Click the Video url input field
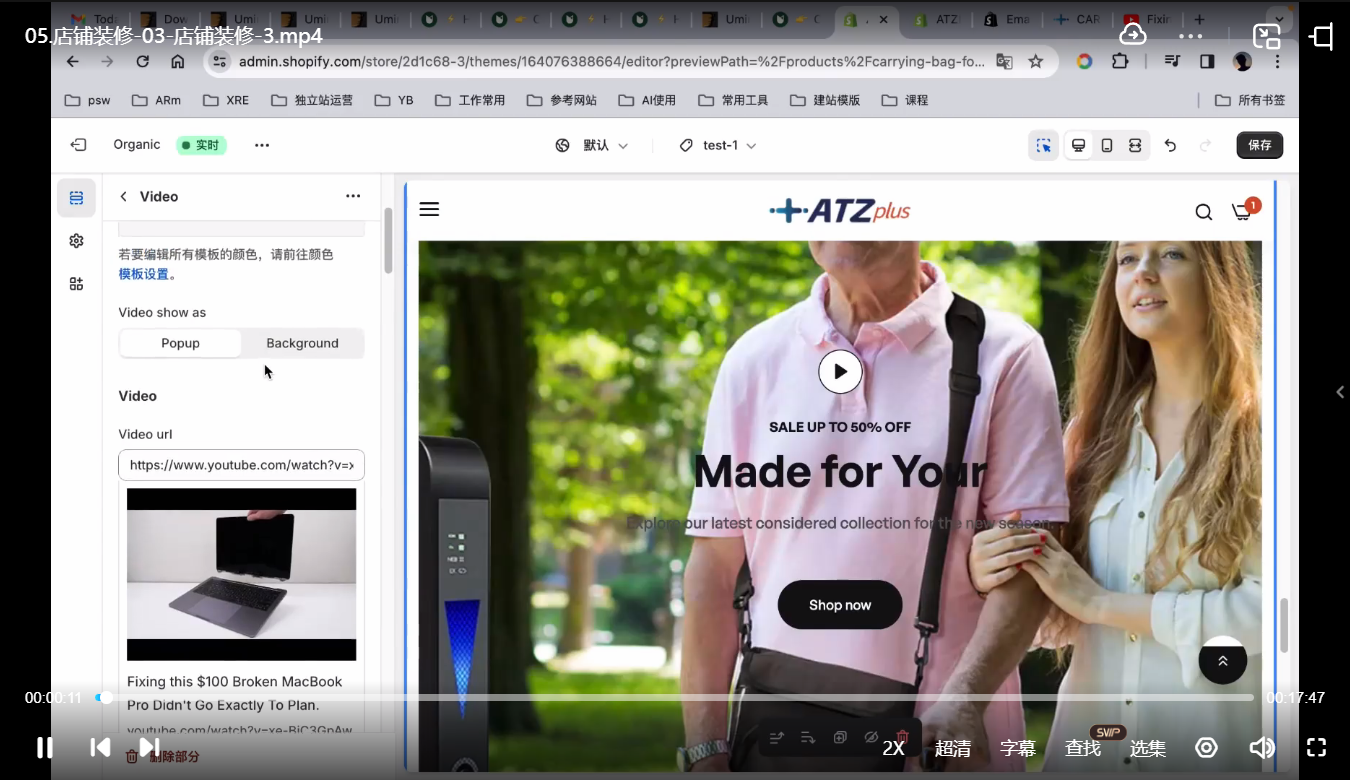1350x780 pixels. 241,465
